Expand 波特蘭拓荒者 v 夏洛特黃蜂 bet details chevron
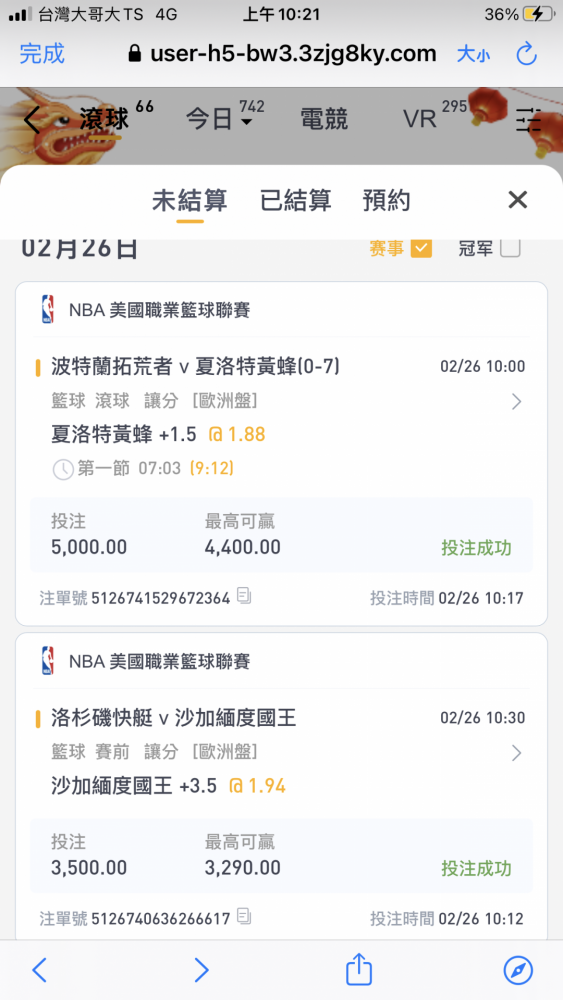 [x=516, y=402]
